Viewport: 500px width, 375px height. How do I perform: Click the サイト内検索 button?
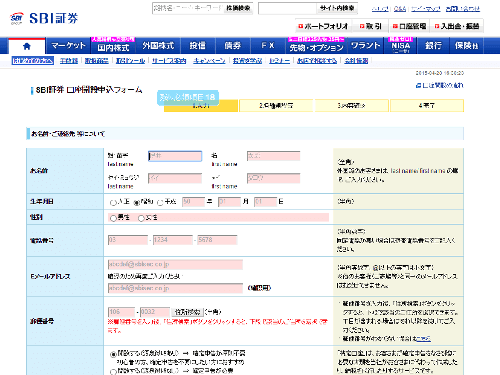click(x=337, y=8)
